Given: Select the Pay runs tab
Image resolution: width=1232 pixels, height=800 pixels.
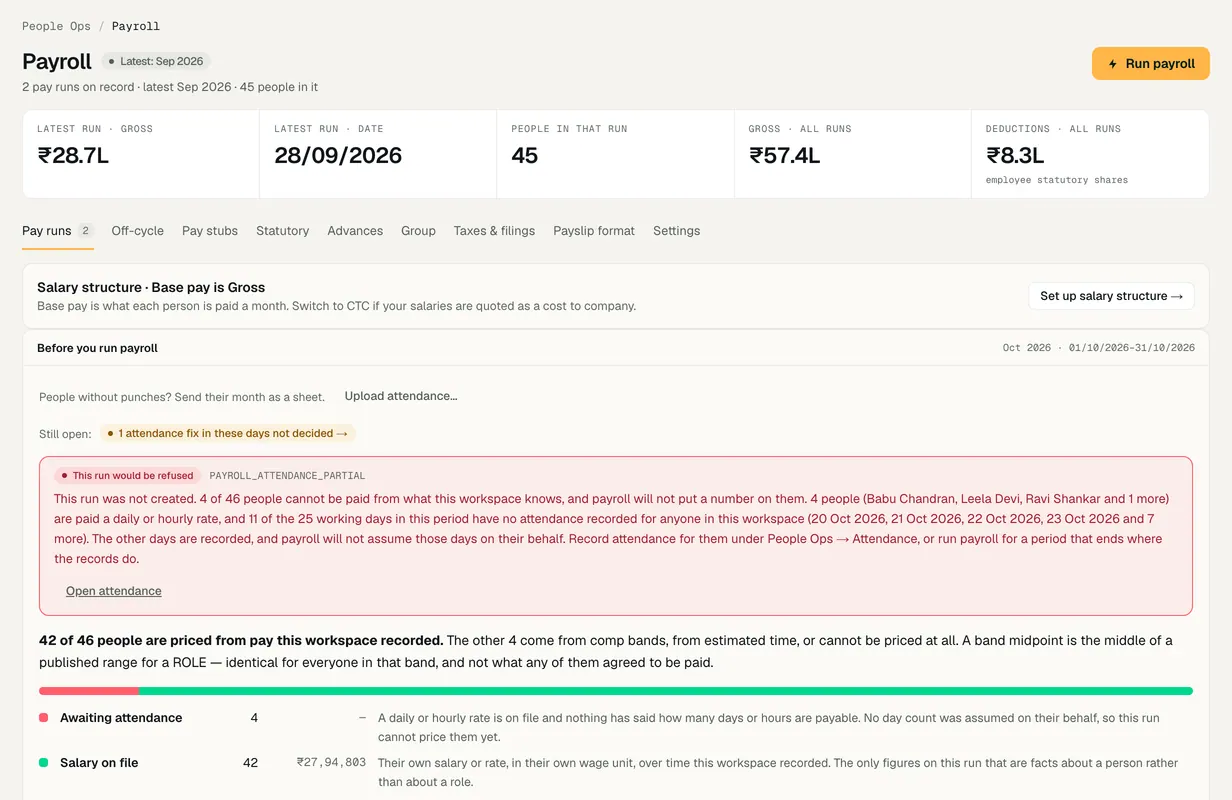Looking at the screenshot, I should pyautogui.click(x=58, y=231).
